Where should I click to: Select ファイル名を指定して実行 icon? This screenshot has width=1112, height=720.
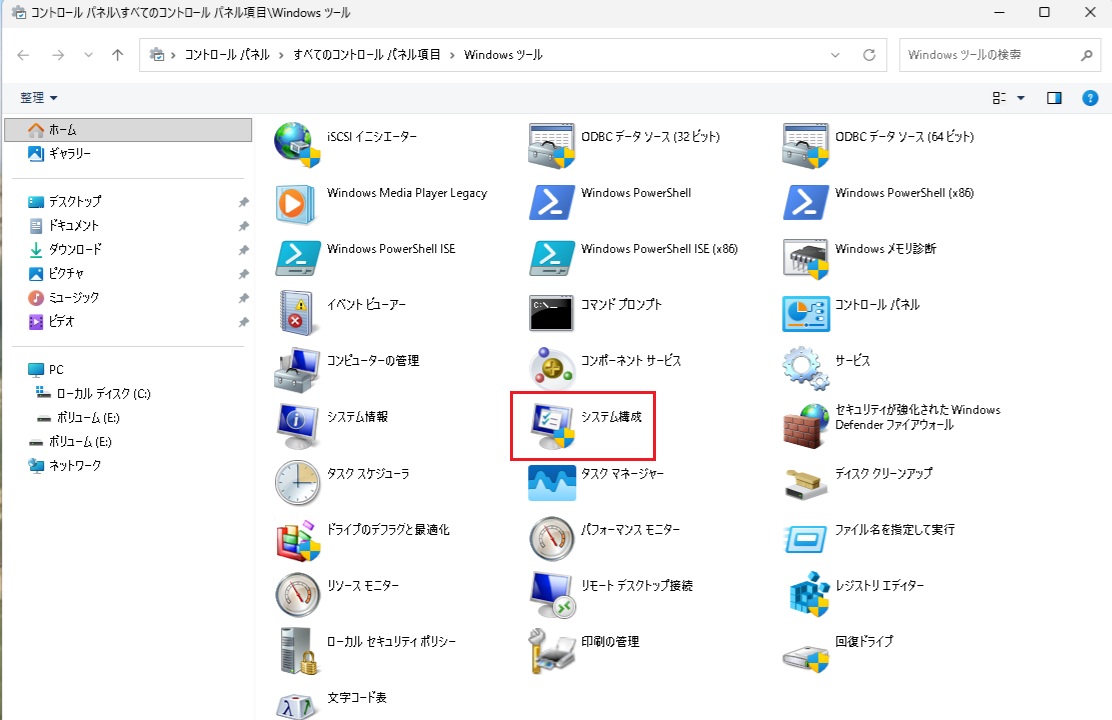pos(806,539)
